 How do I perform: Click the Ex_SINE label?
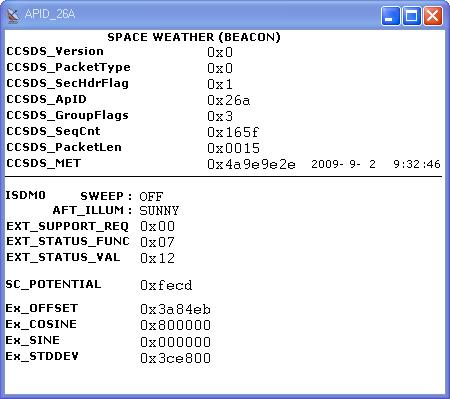coord(33,340)
